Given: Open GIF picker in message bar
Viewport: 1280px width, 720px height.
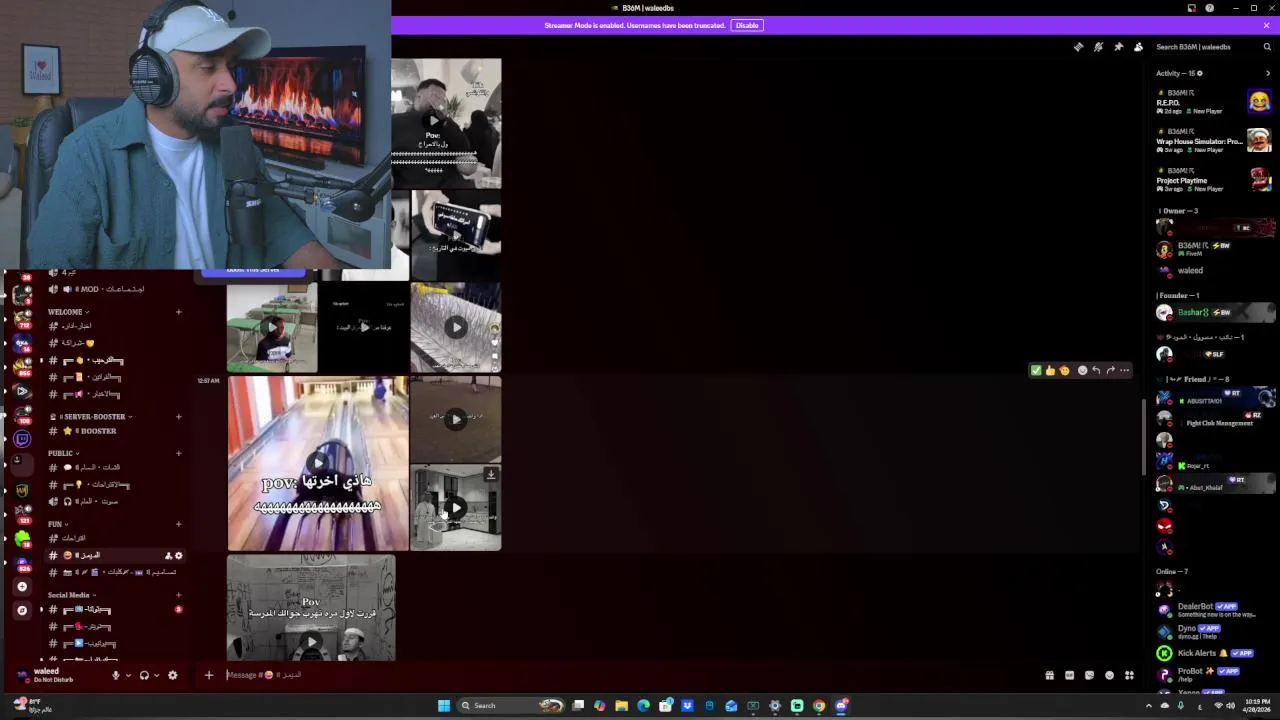Looking at the screenshot, I should click(1069, 675).
